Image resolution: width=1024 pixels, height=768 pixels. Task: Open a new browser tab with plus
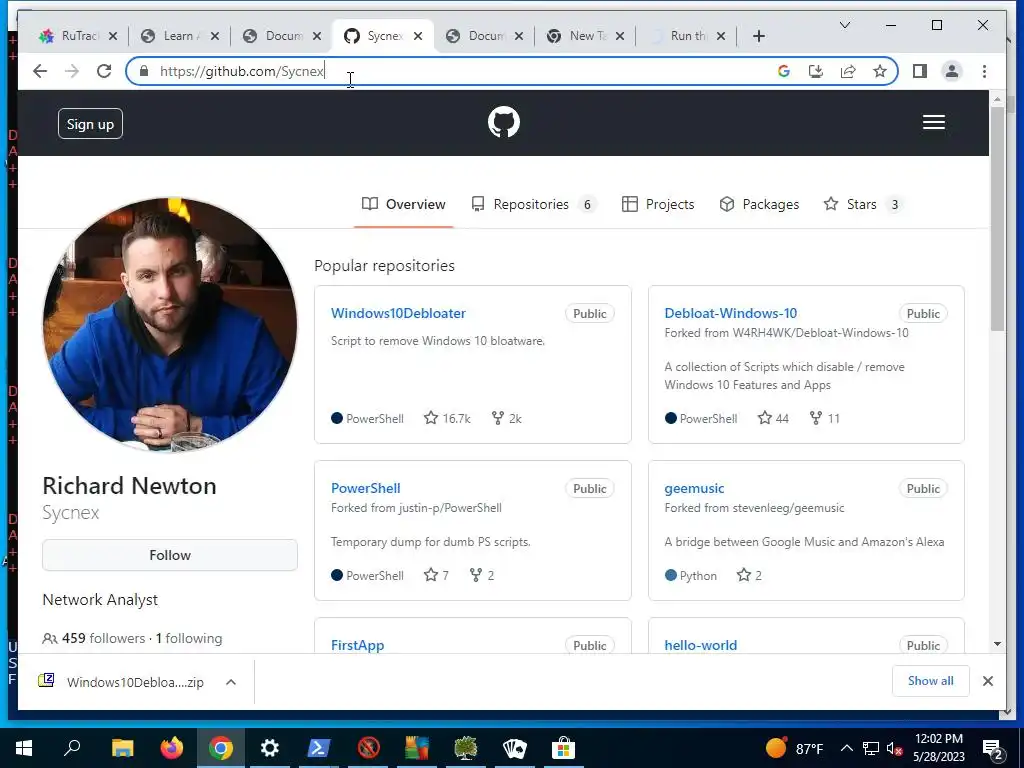(758, 36)
